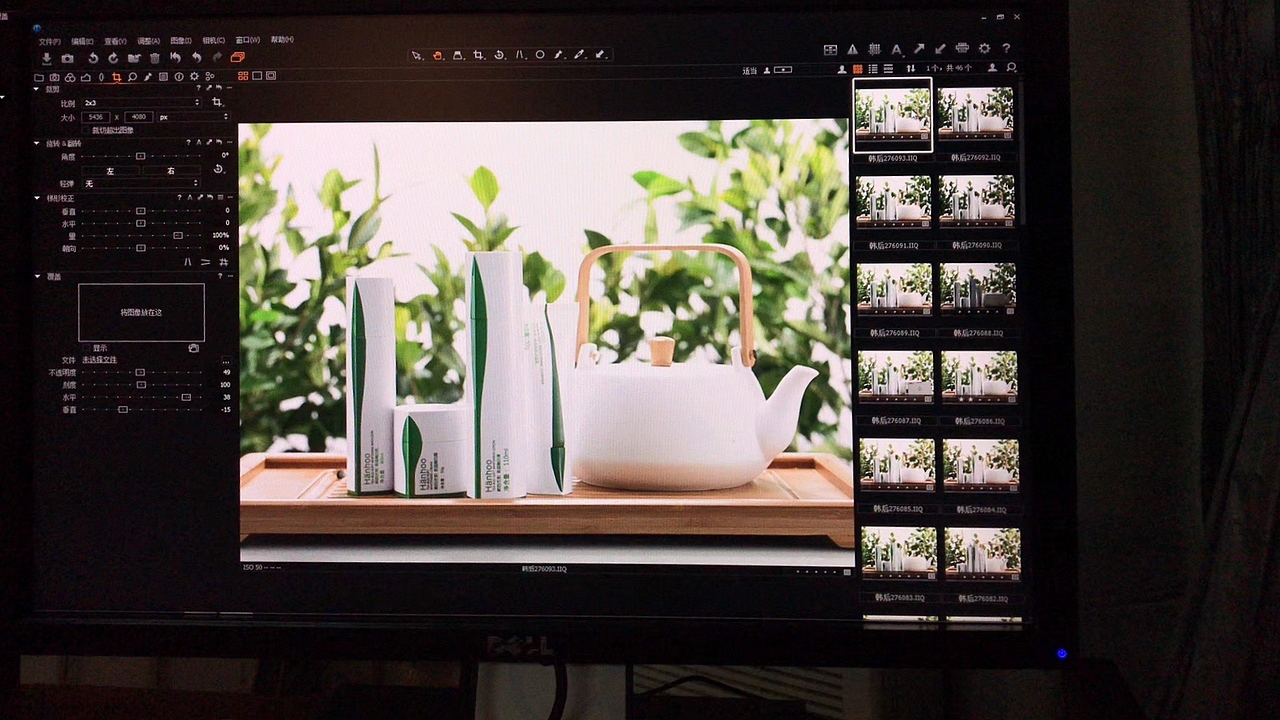The image size is (1280, 720).
Task: Click the Capture camera icon in toolbar
Action: tap(68, 58)
